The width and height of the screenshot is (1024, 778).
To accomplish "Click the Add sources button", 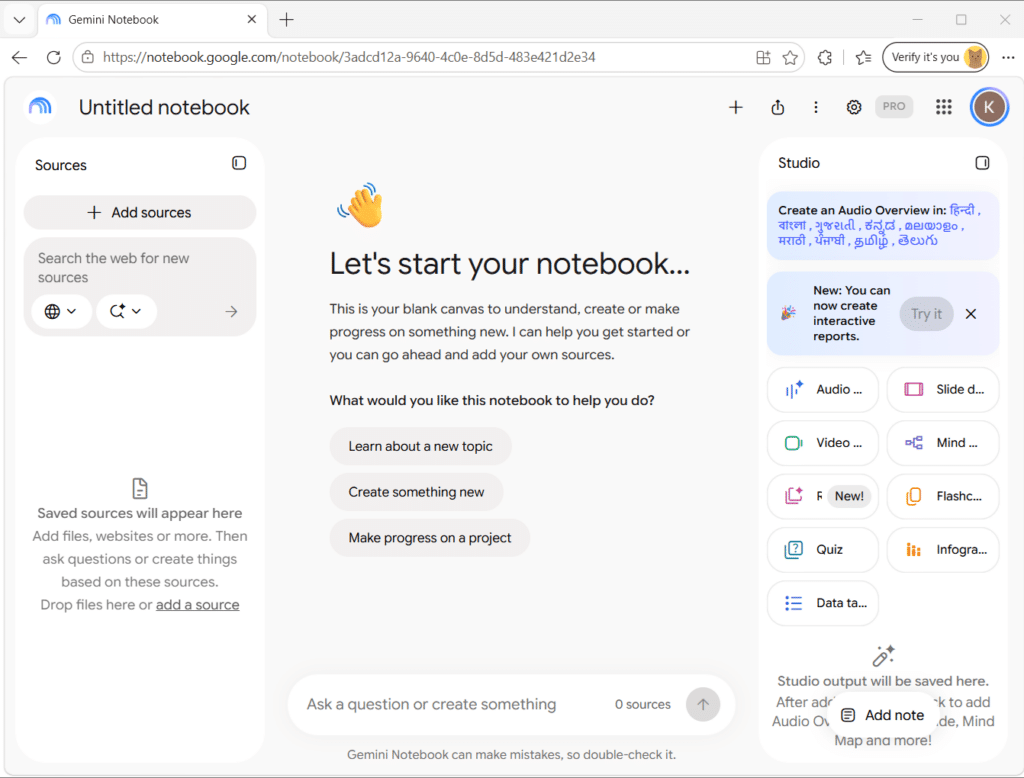I will tap(139, 212).
